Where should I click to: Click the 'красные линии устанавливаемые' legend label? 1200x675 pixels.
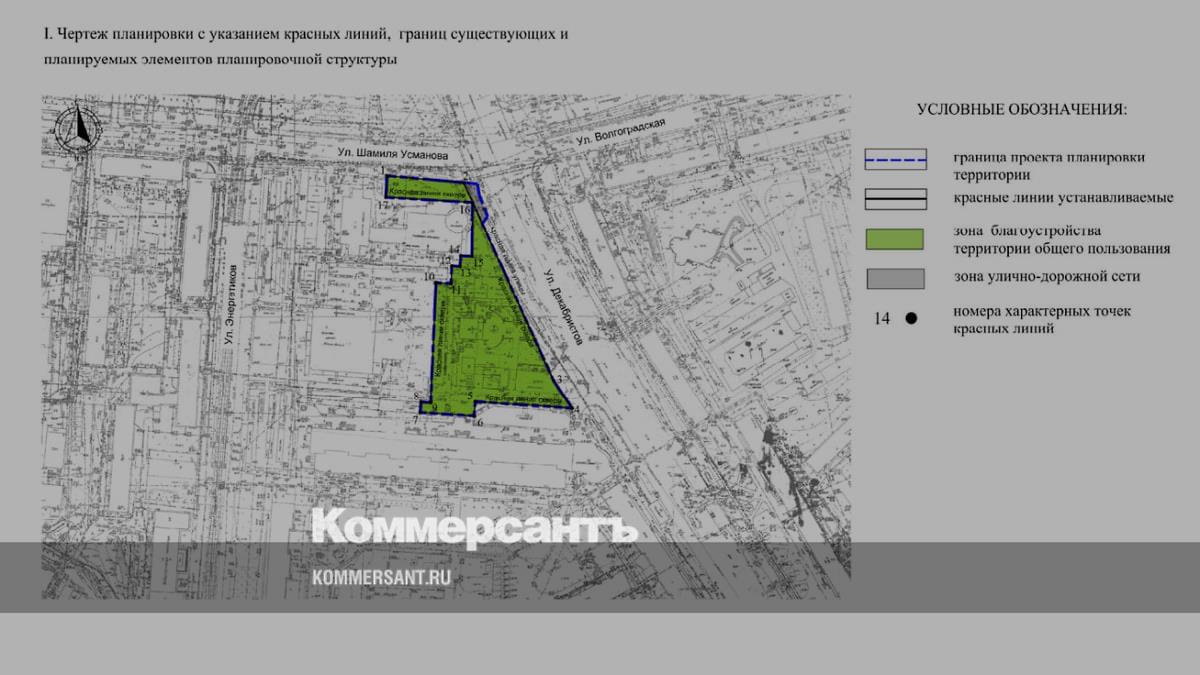coord(1062,198)
